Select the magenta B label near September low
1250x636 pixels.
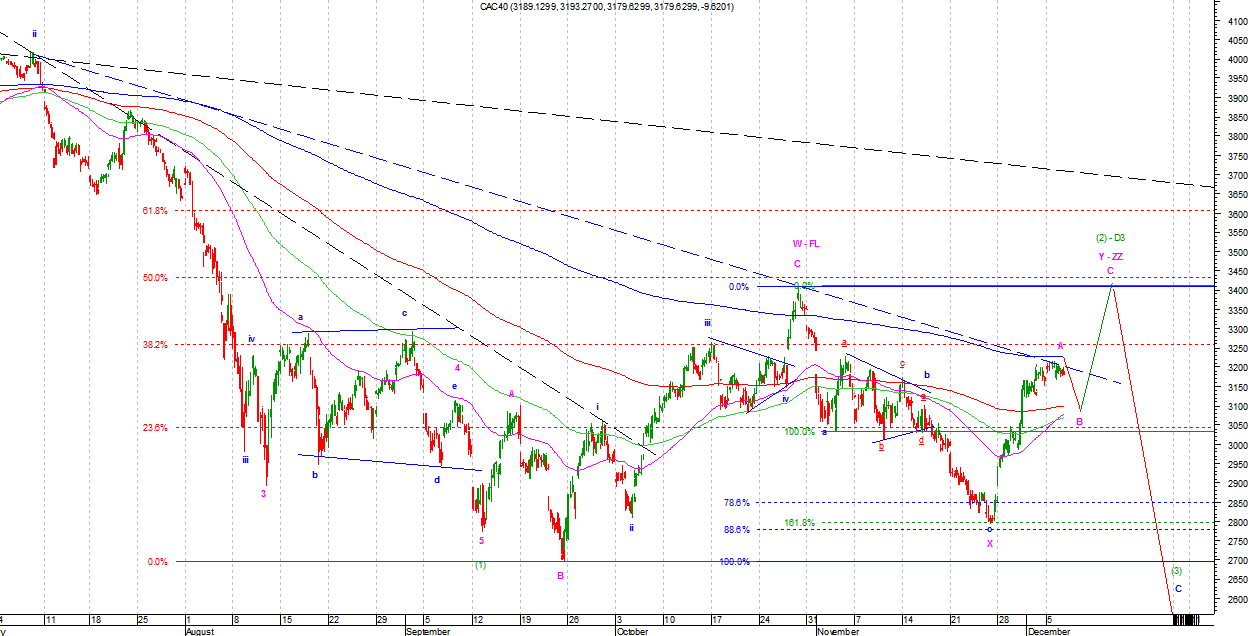pyautogui.click(x=561, y=575)
